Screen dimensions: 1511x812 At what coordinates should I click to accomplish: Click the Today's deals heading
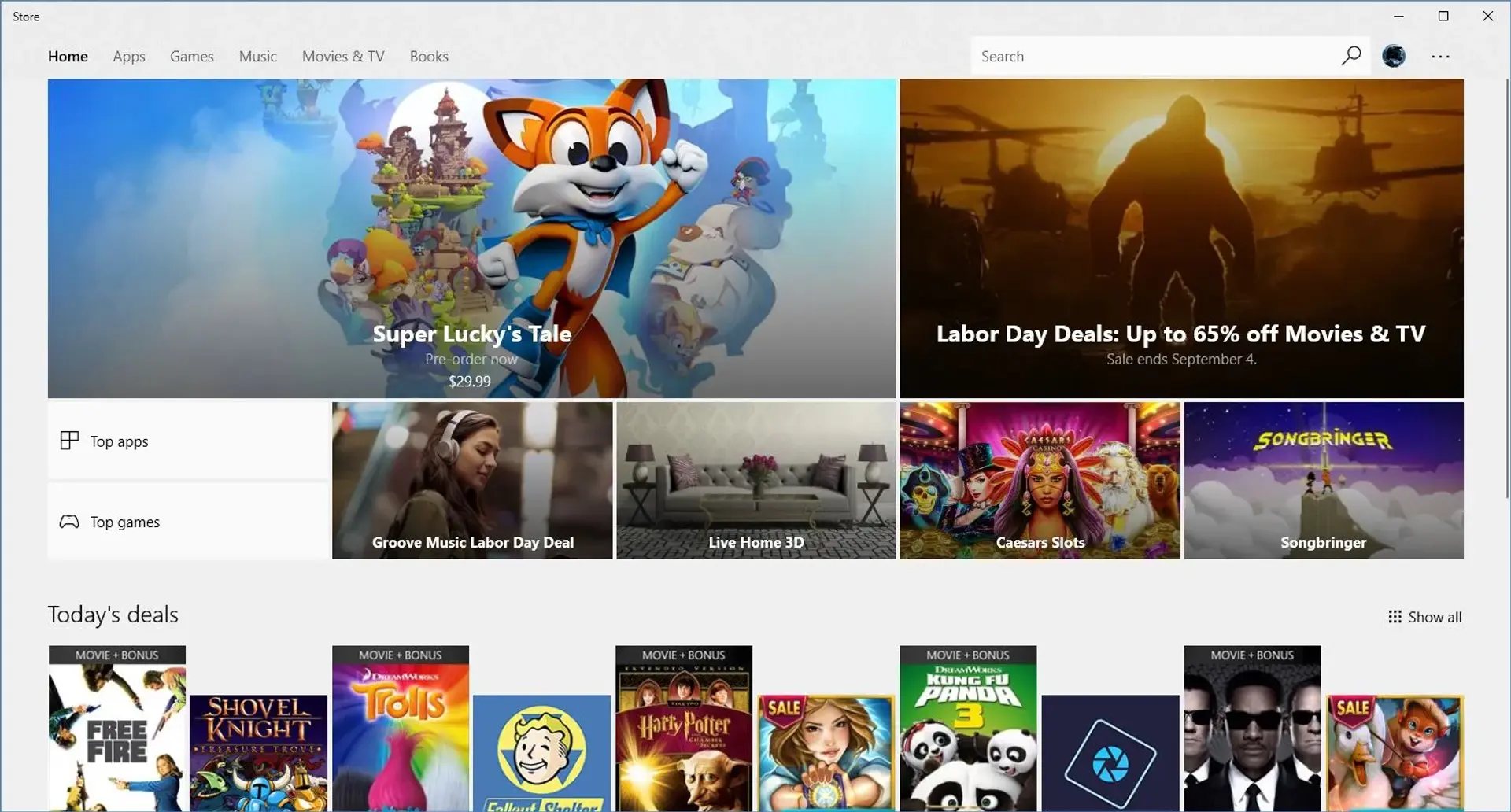point(113,615)
